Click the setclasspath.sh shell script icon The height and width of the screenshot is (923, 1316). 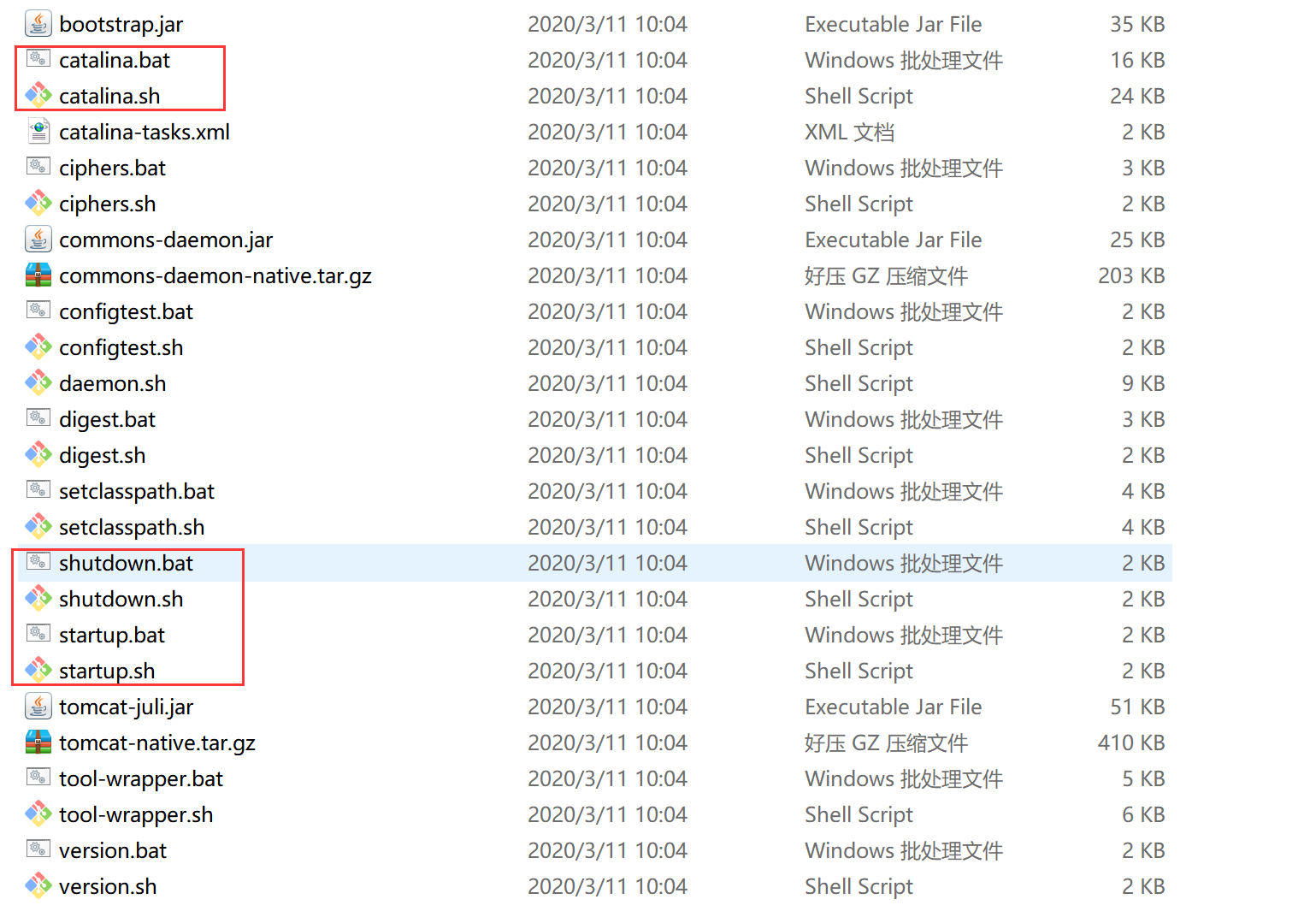[x=38, y=526]
